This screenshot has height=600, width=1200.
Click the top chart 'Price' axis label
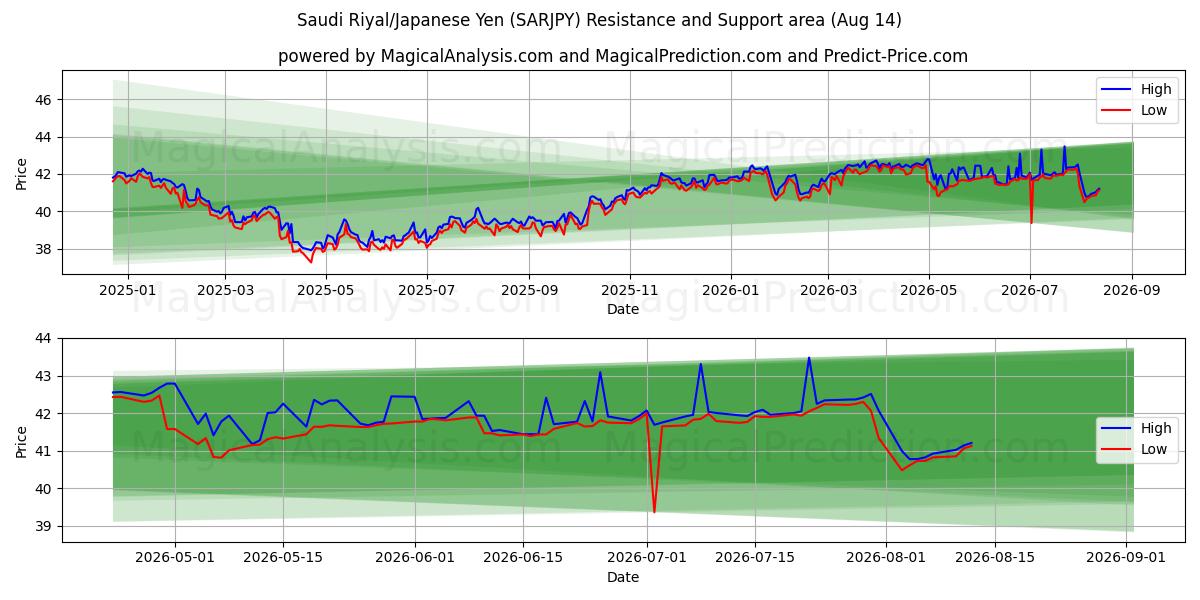coord(22,172)
